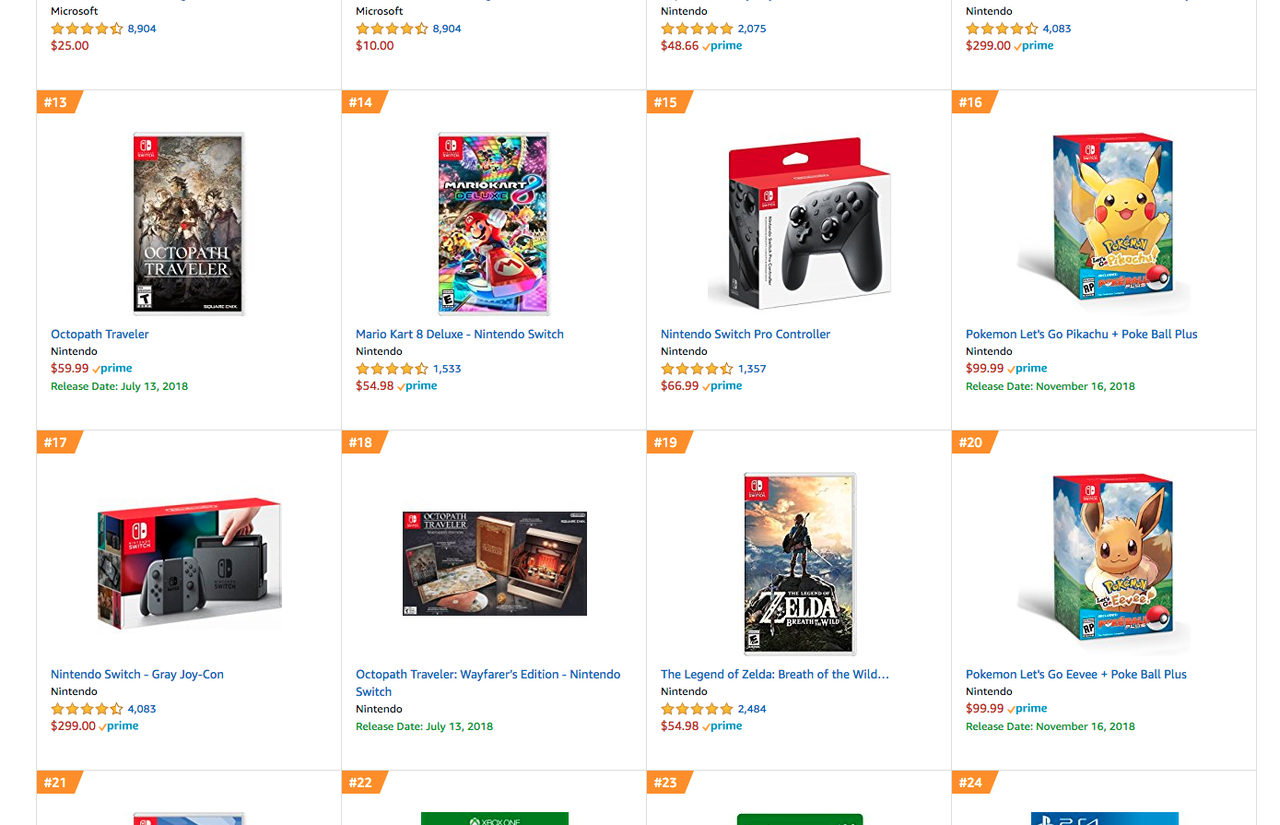Open the Octopath Traveler Wayfarer's Edition image
This screenshot has width=1280, height=825.
[494, 564]
